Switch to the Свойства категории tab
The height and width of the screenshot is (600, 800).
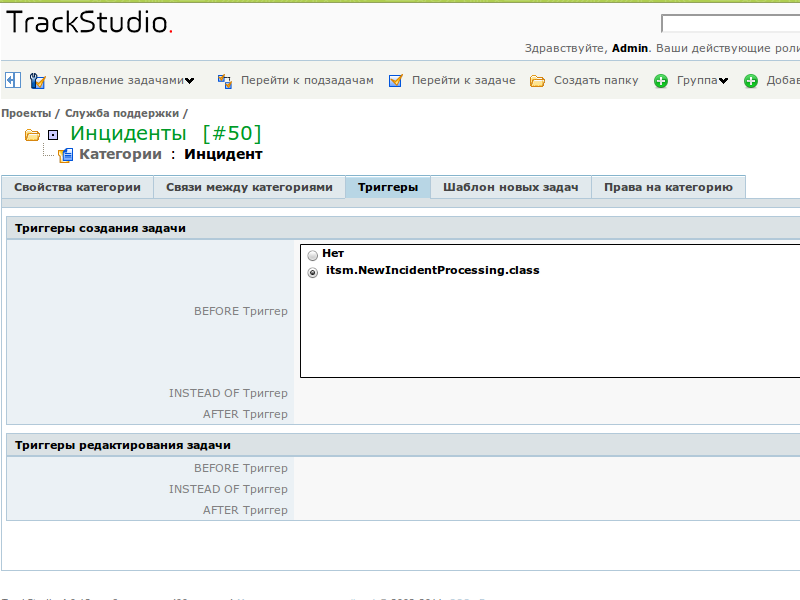[x=77, y=187]
